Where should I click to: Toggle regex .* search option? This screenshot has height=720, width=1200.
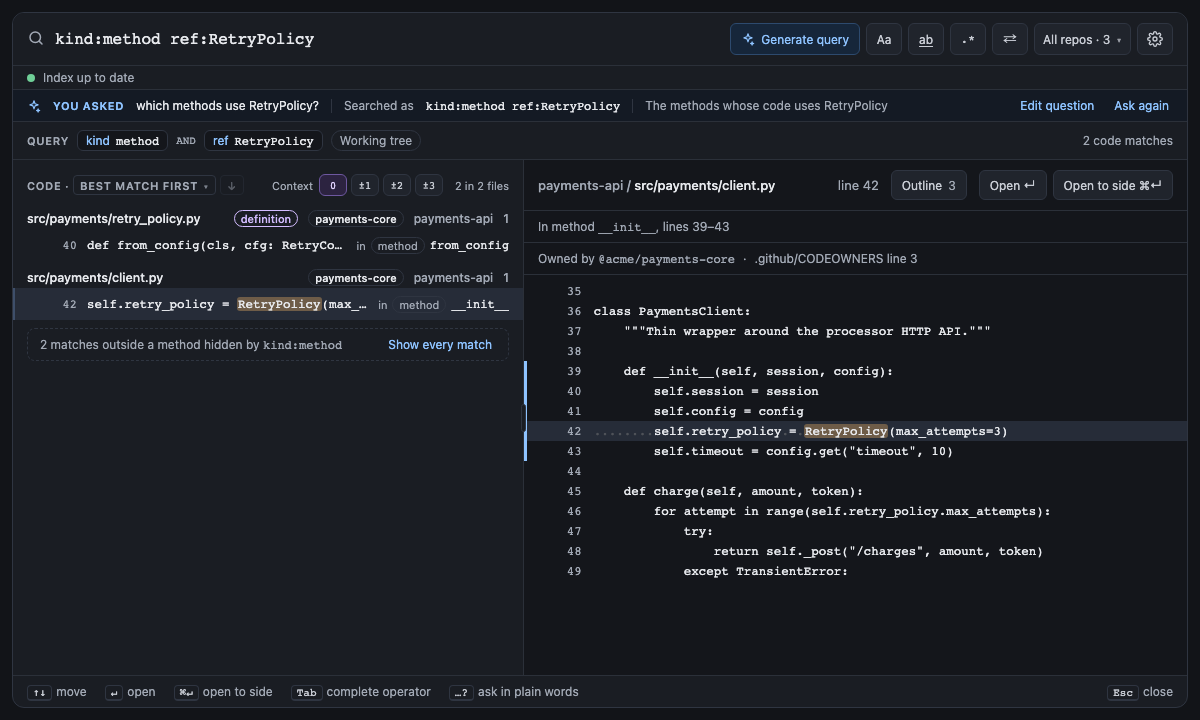tap(968, 39)
